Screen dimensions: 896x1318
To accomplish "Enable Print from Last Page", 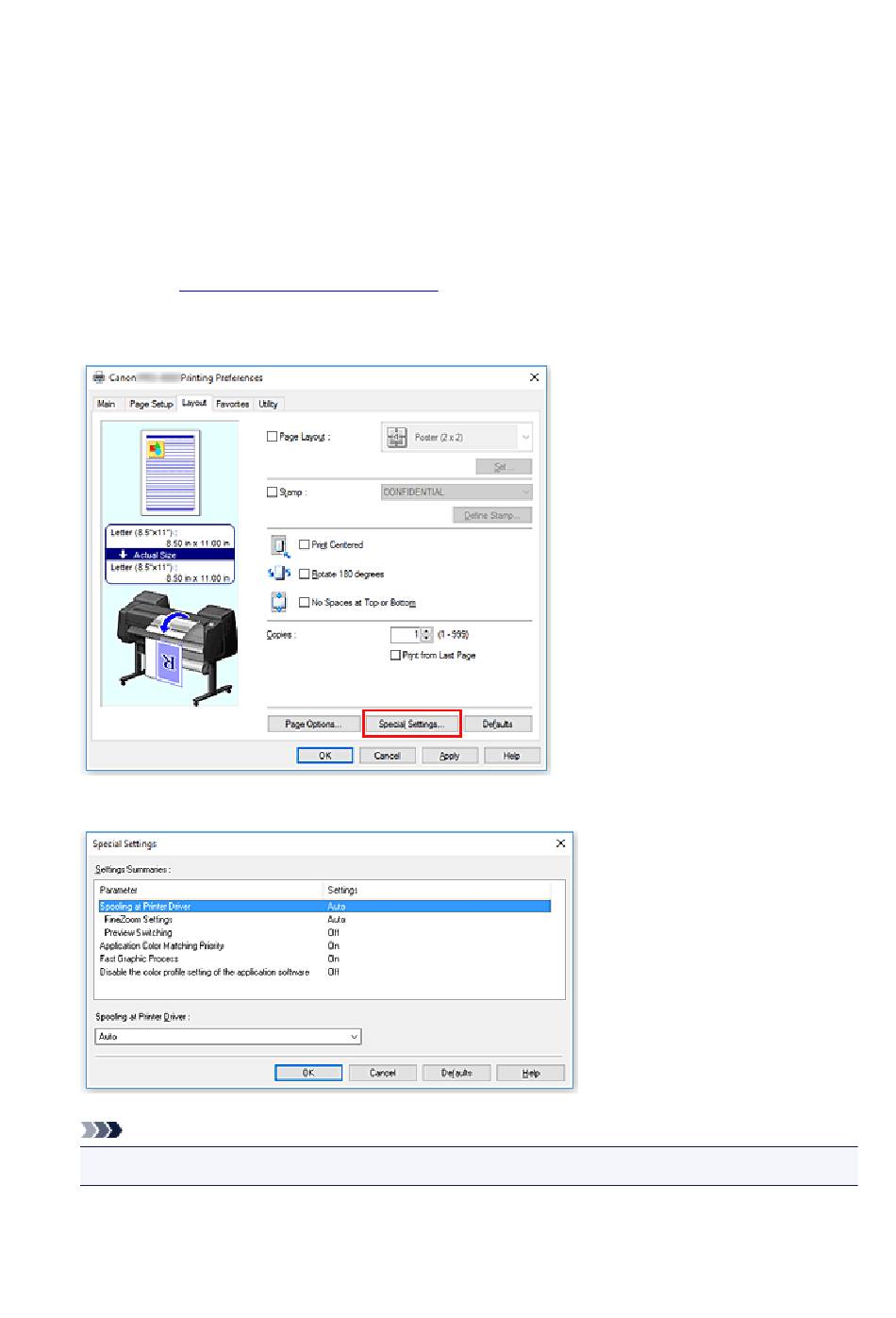I will [395, 655].
